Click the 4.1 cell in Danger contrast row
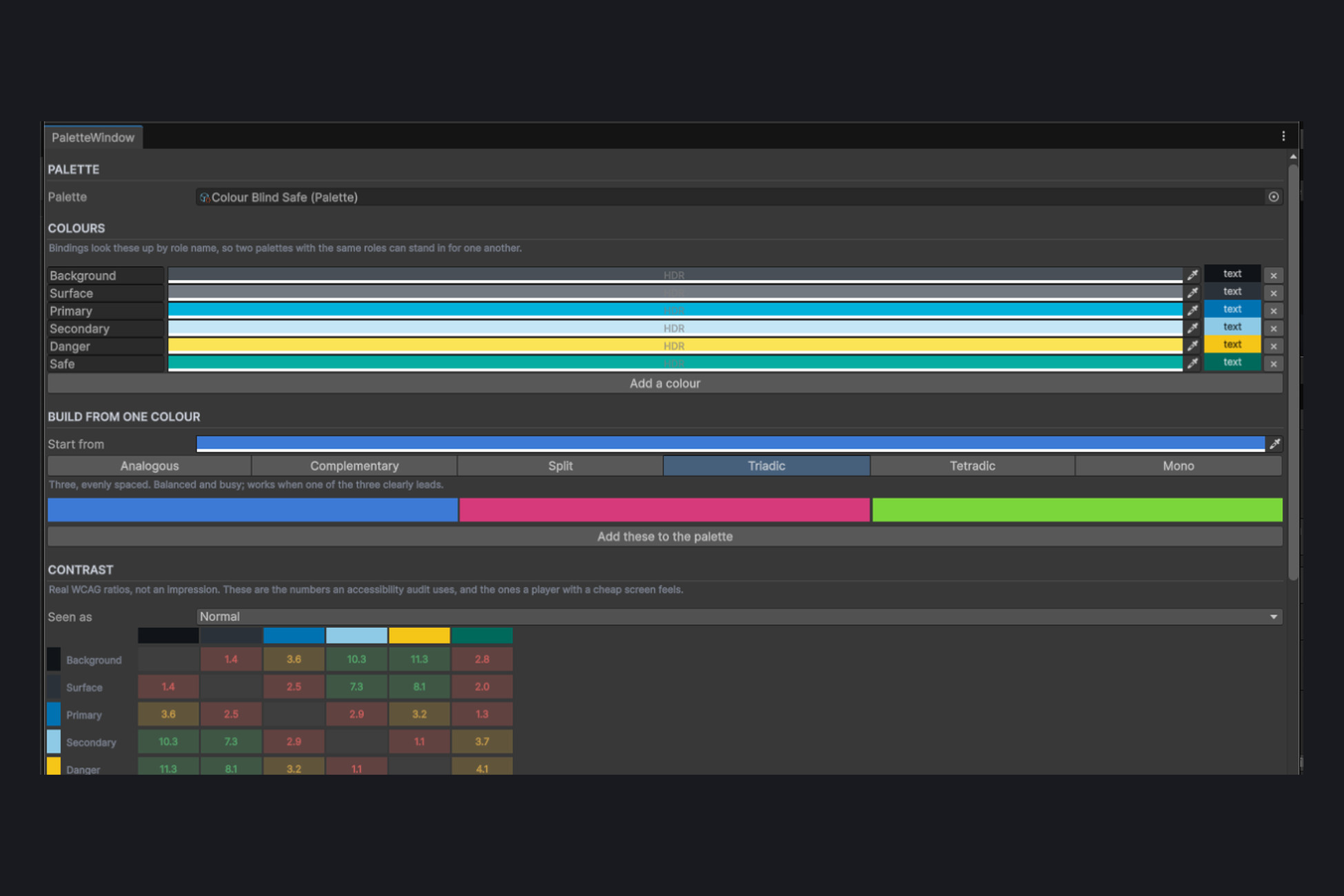1344x896 pixels. coord(482,767)
